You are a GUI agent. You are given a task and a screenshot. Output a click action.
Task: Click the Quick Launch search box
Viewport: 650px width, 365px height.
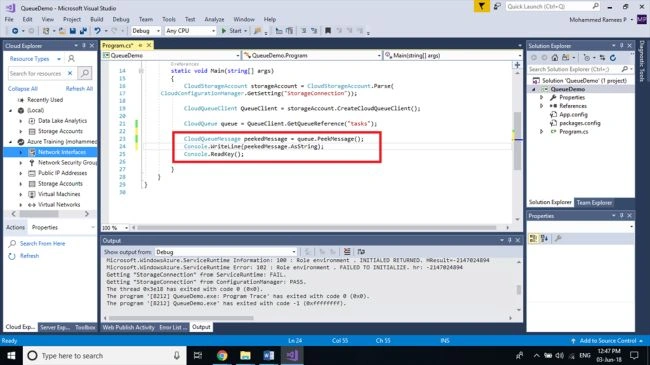[553, 6]
